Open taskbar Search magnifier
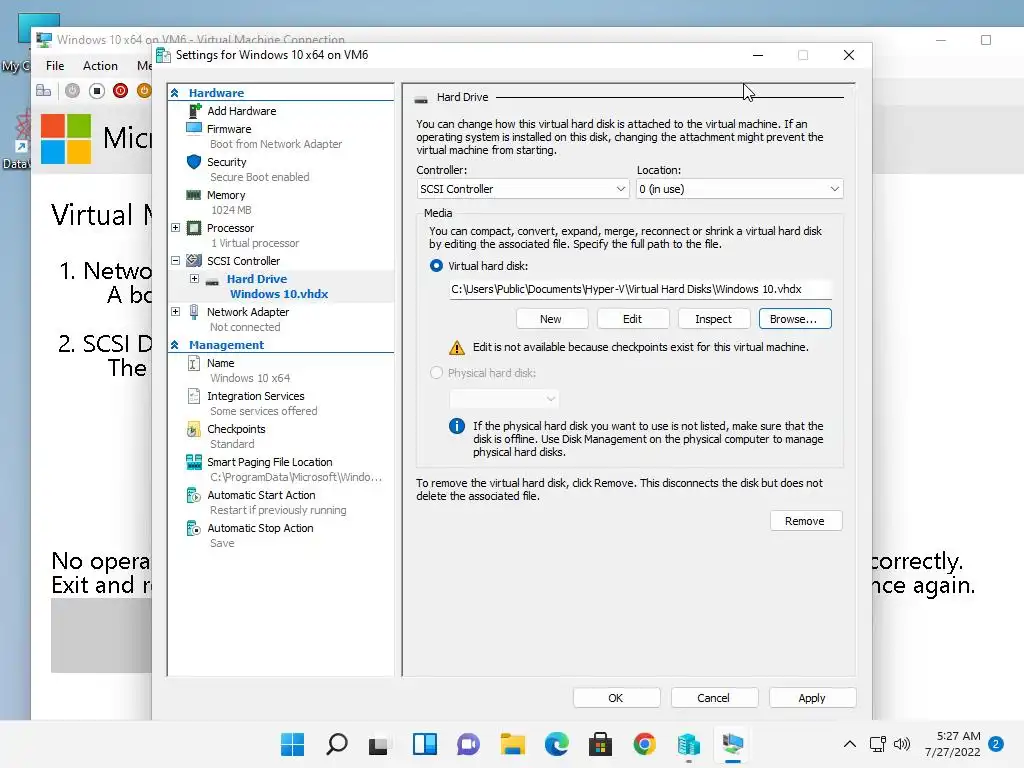The height and width of the screenshot is (768, 1024). (337, 744)
